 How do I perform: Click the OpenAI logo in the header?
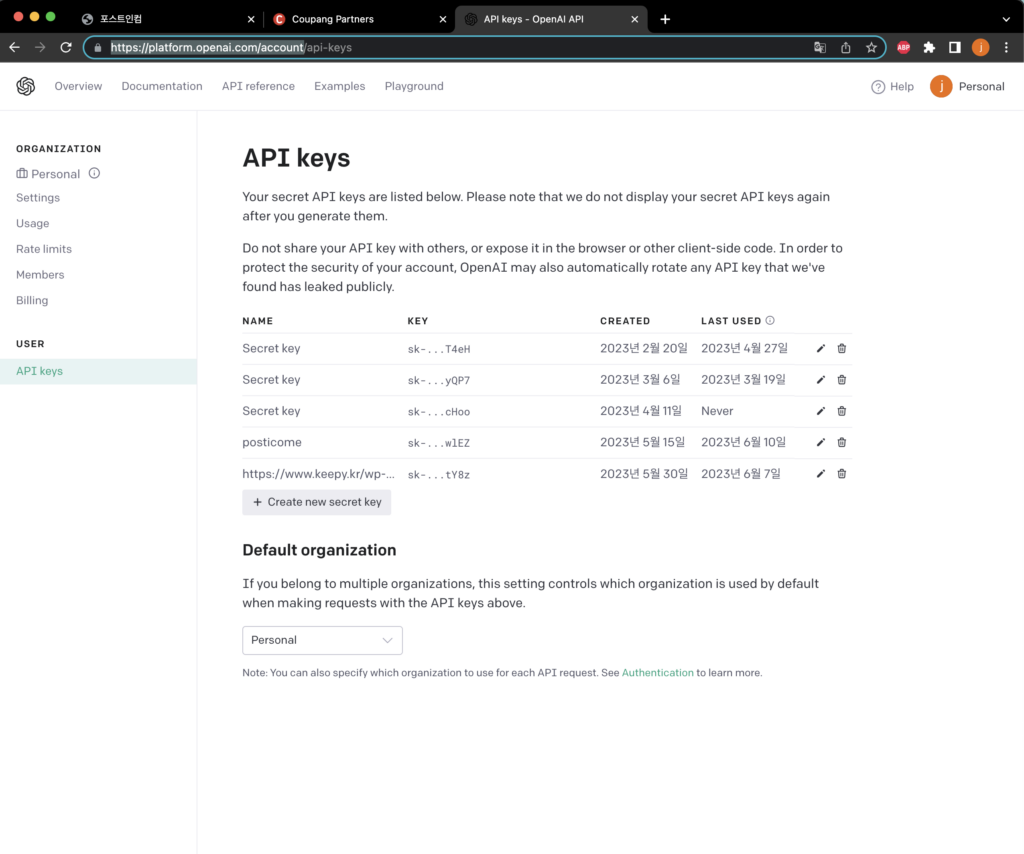coord(25,86)
